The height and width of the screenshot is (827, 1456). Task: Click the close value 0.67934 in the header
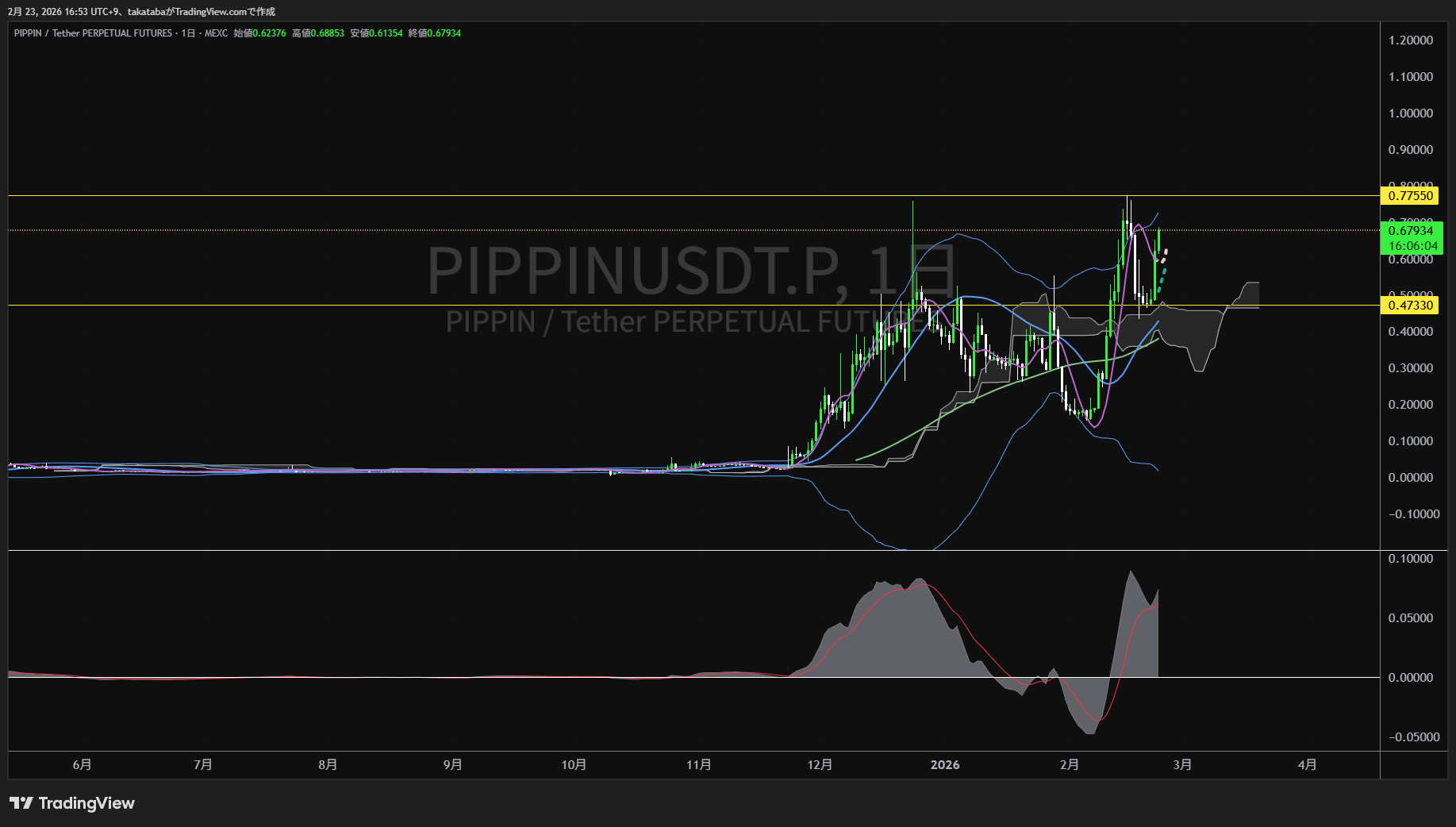click(444, 33)
